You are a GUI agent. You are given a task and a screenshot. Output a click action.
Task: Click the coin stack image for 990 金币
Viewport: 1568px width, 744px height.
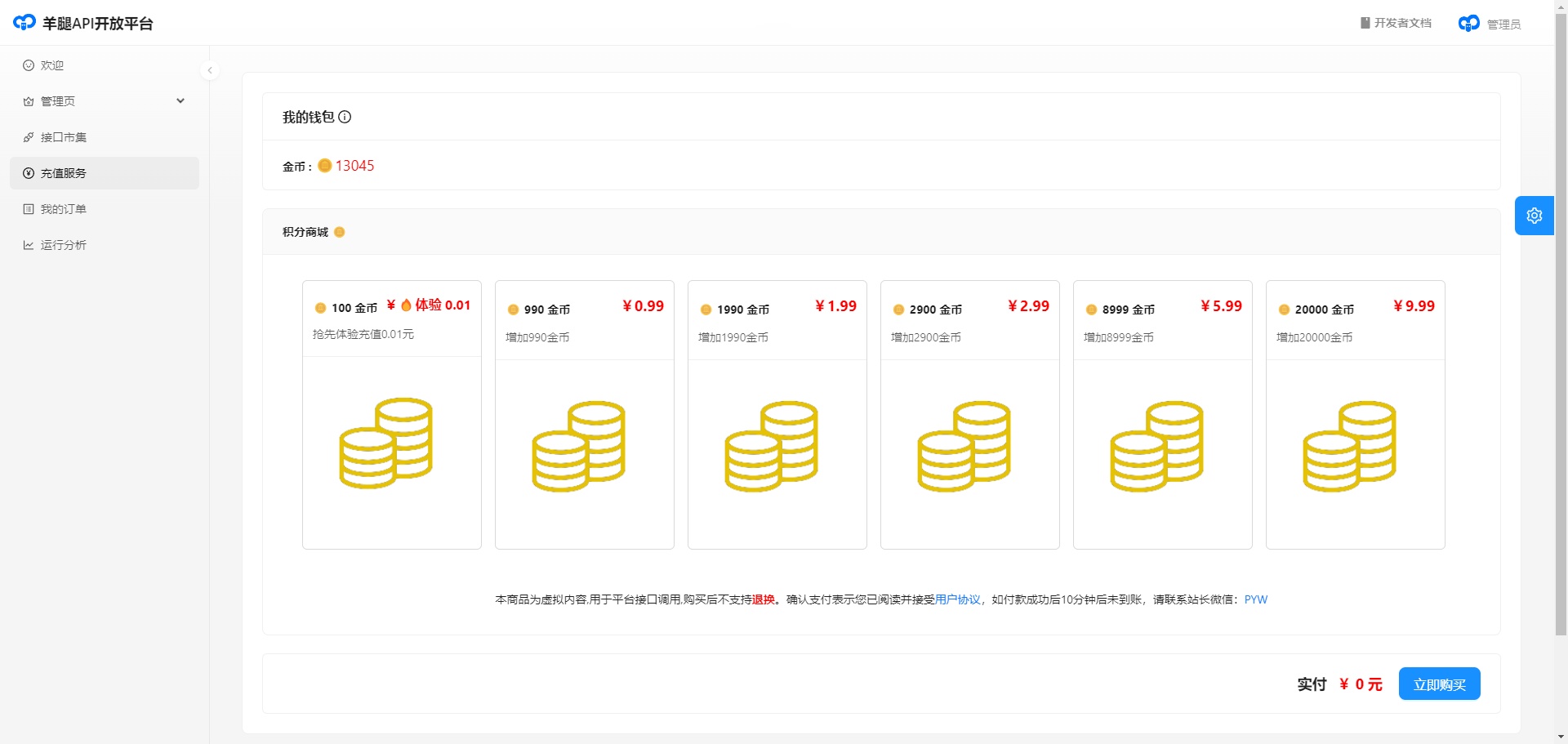pos(578,446)
